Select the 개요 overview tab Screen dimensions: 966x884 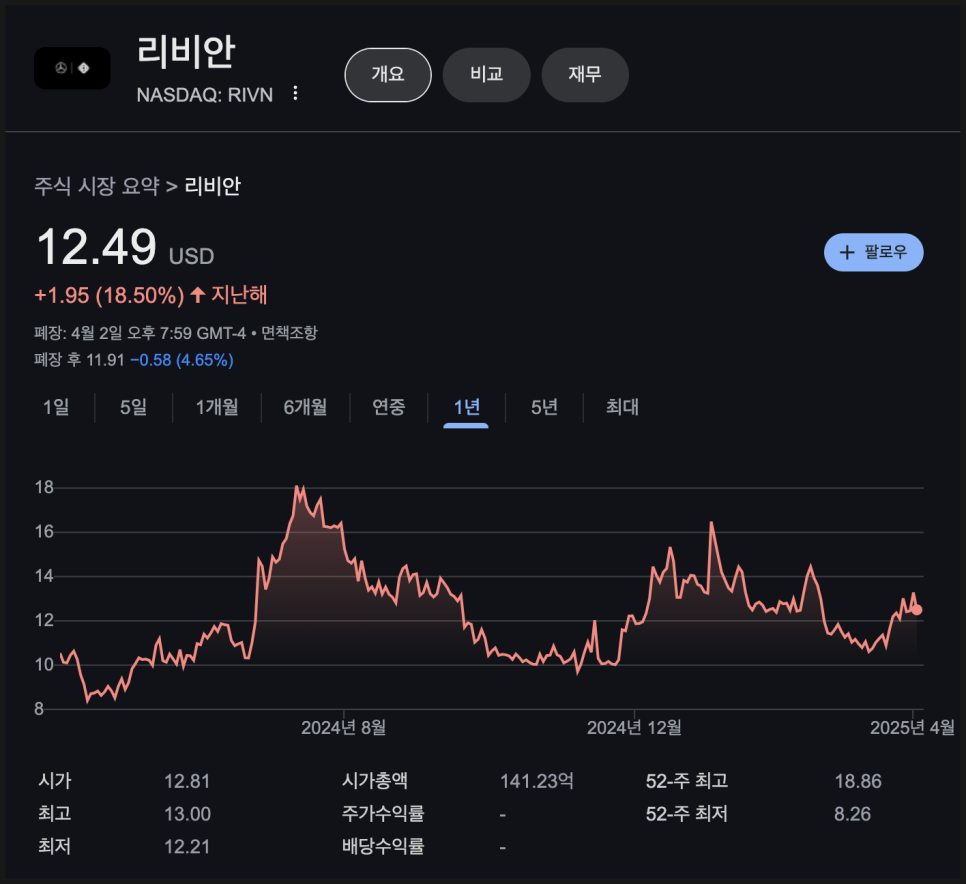click(388, 75)
